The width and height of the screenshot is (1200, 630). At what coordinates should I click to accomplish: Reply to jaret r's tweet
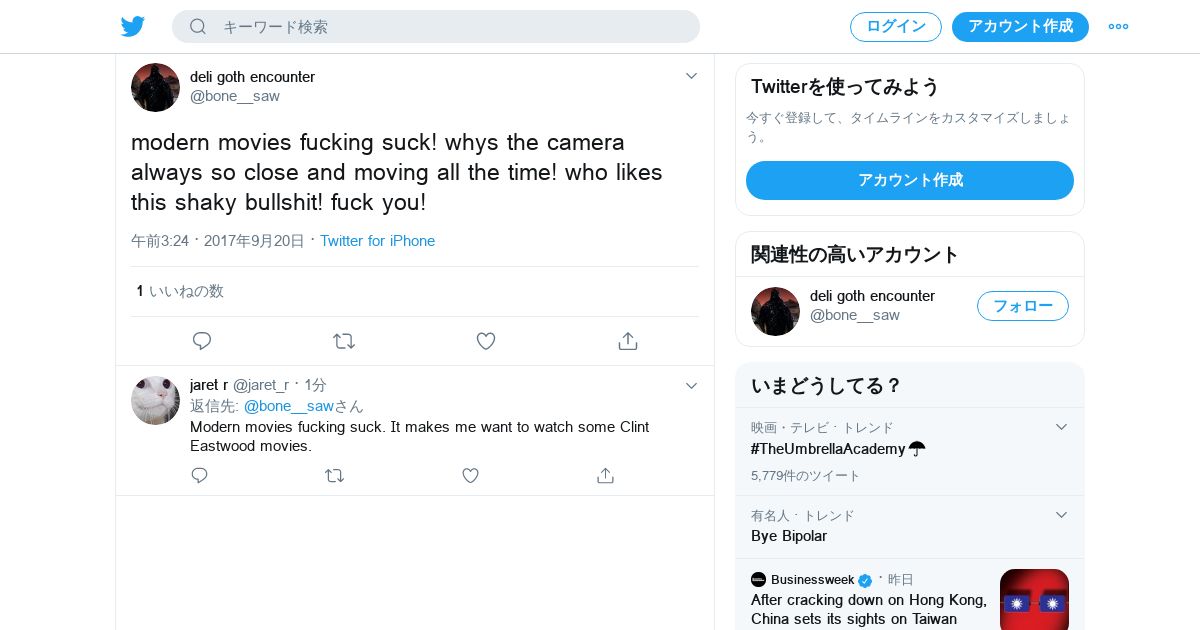click(200, 475)
